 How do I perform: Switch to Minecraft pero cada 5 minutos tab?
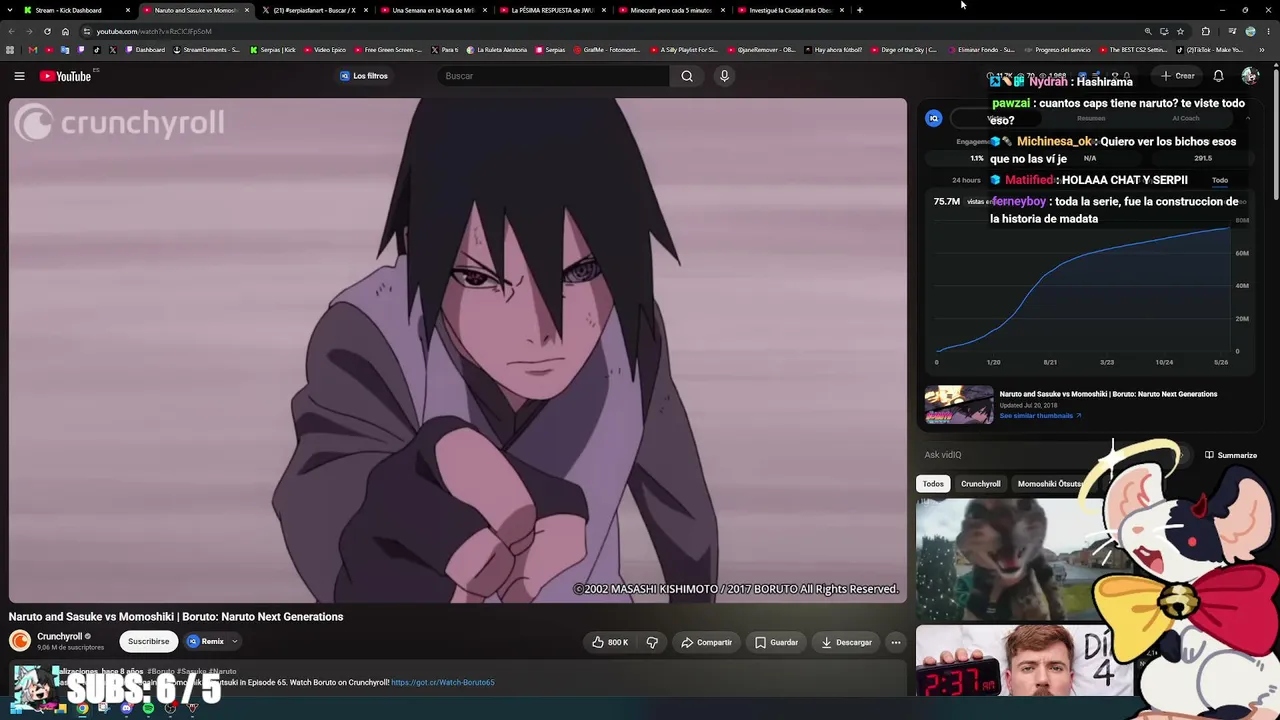click(x=670, y=10)
